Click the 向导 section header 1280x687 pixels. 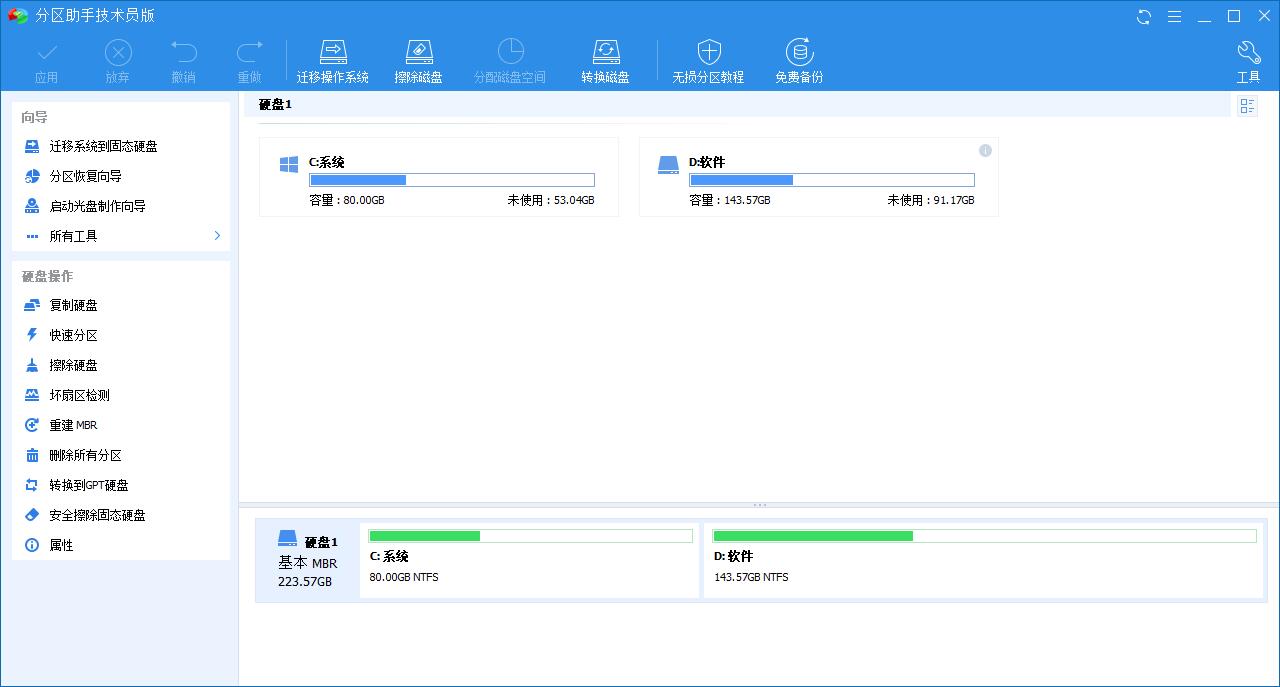pos(35,118)
